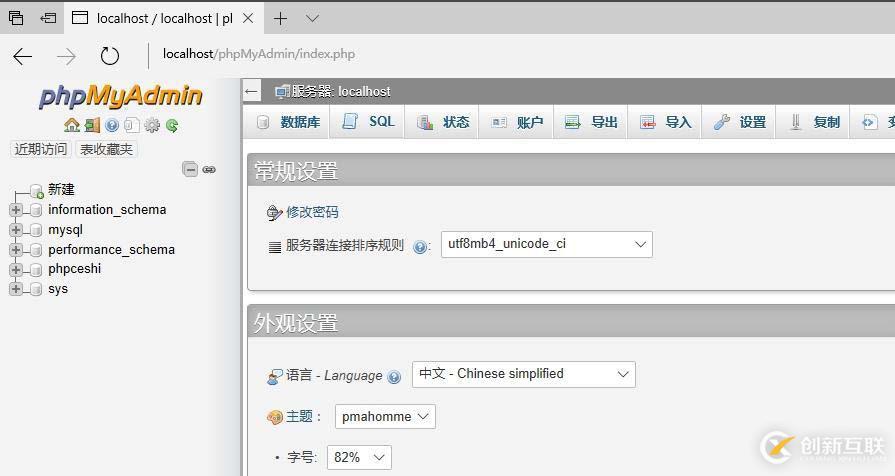The height and width of the screenshot is (476, 895).
Task: Open the 账户 tab
Action: click(517, 122)
